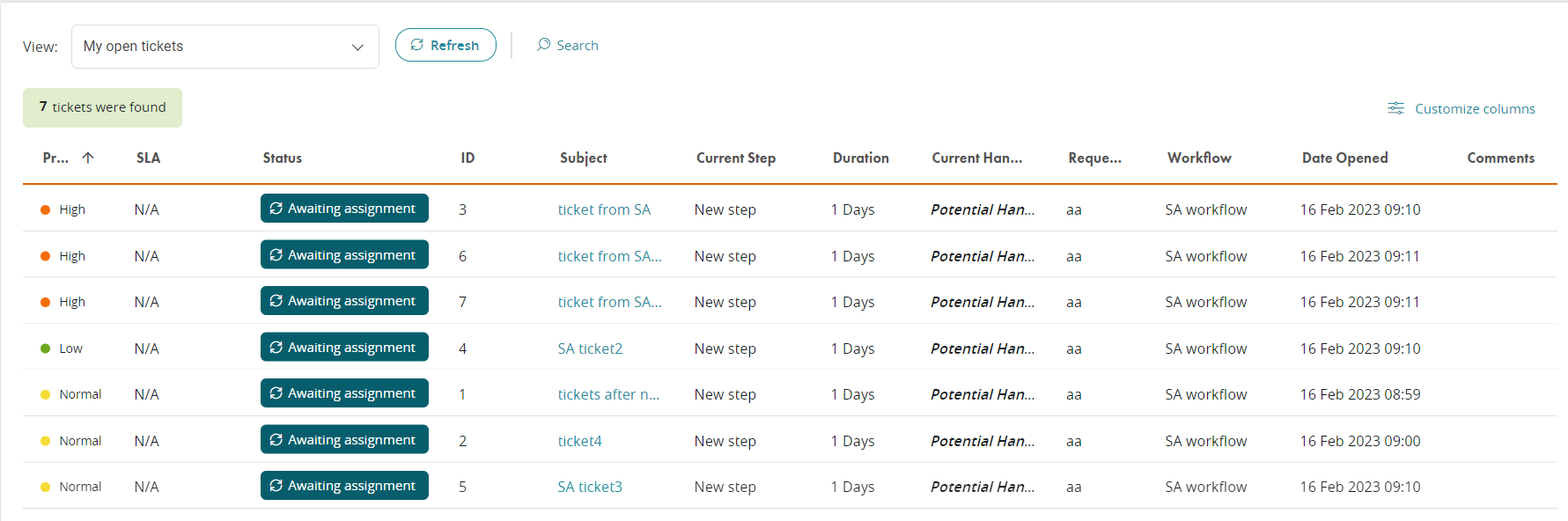
Task: Sort by the SLA column header
Action: (148, 158)
